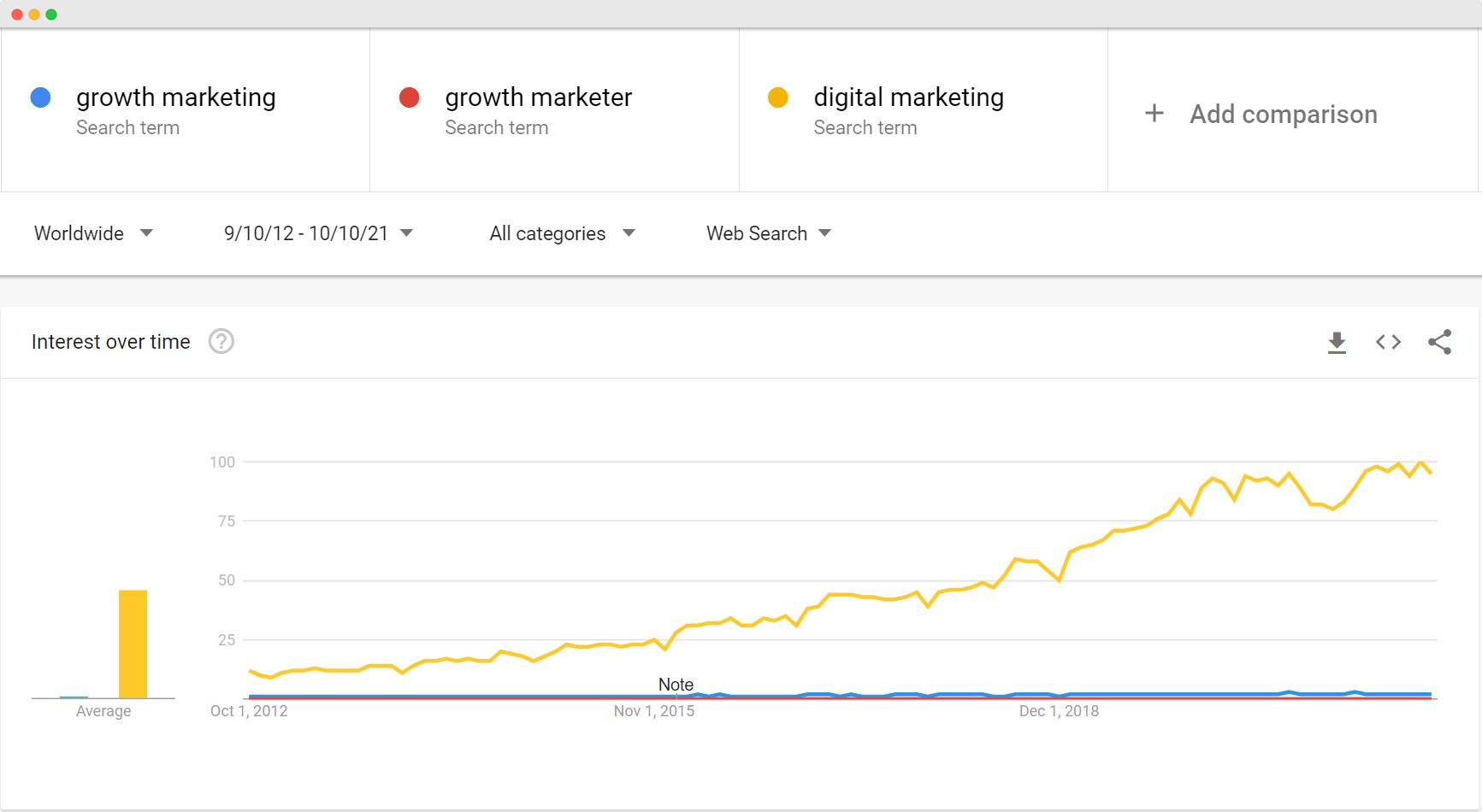1482x812 pixels.
Task: Share the interest over time chart
Action: point(1439,343)
